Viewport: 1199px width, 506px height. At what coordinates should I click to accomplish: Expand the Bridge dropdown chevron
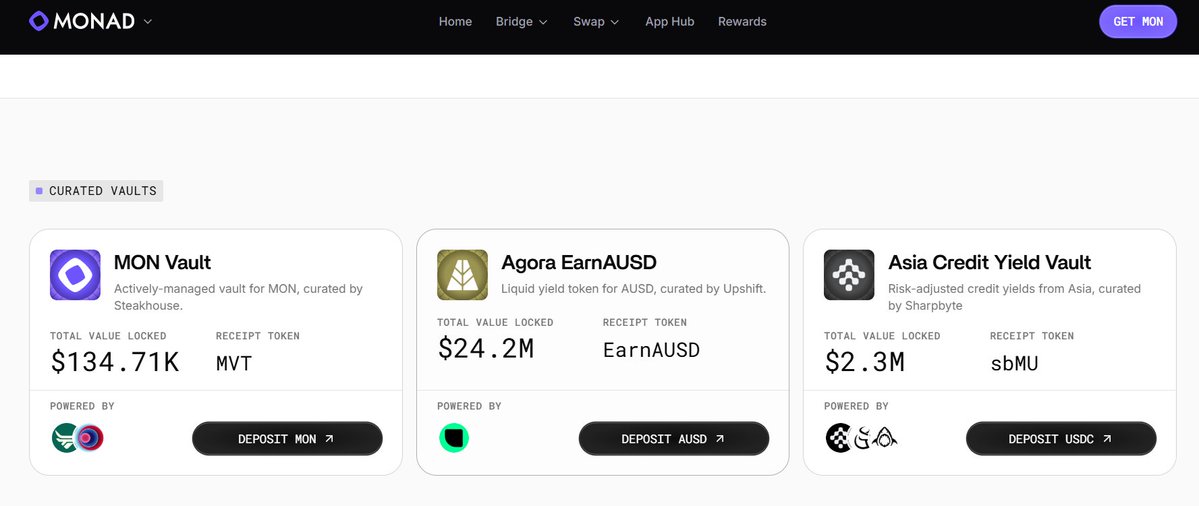tap(544, 22)
